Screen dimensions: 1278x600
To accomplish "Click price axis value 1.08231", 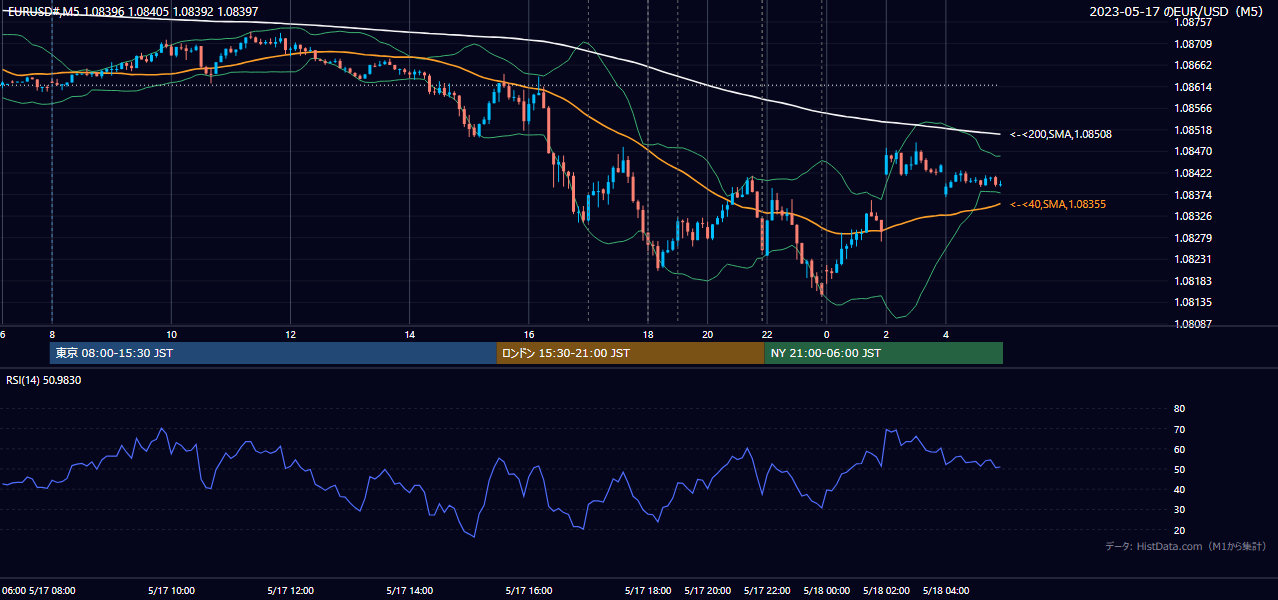I will [1193, 259].
